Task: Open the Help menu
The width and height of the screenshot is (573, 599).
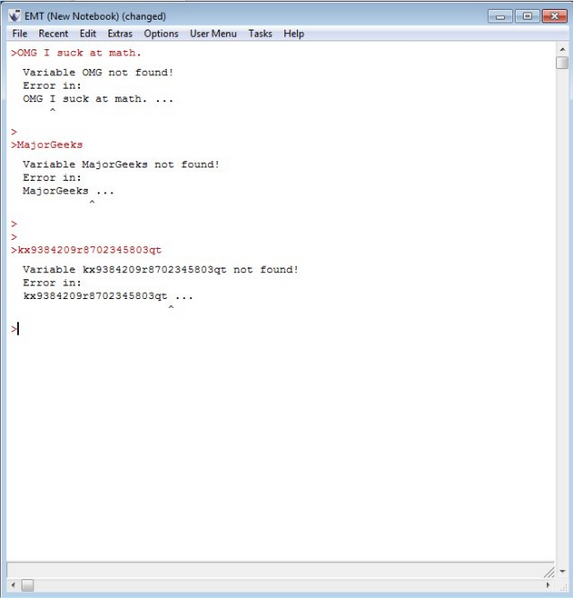Action: pos(293,34)
